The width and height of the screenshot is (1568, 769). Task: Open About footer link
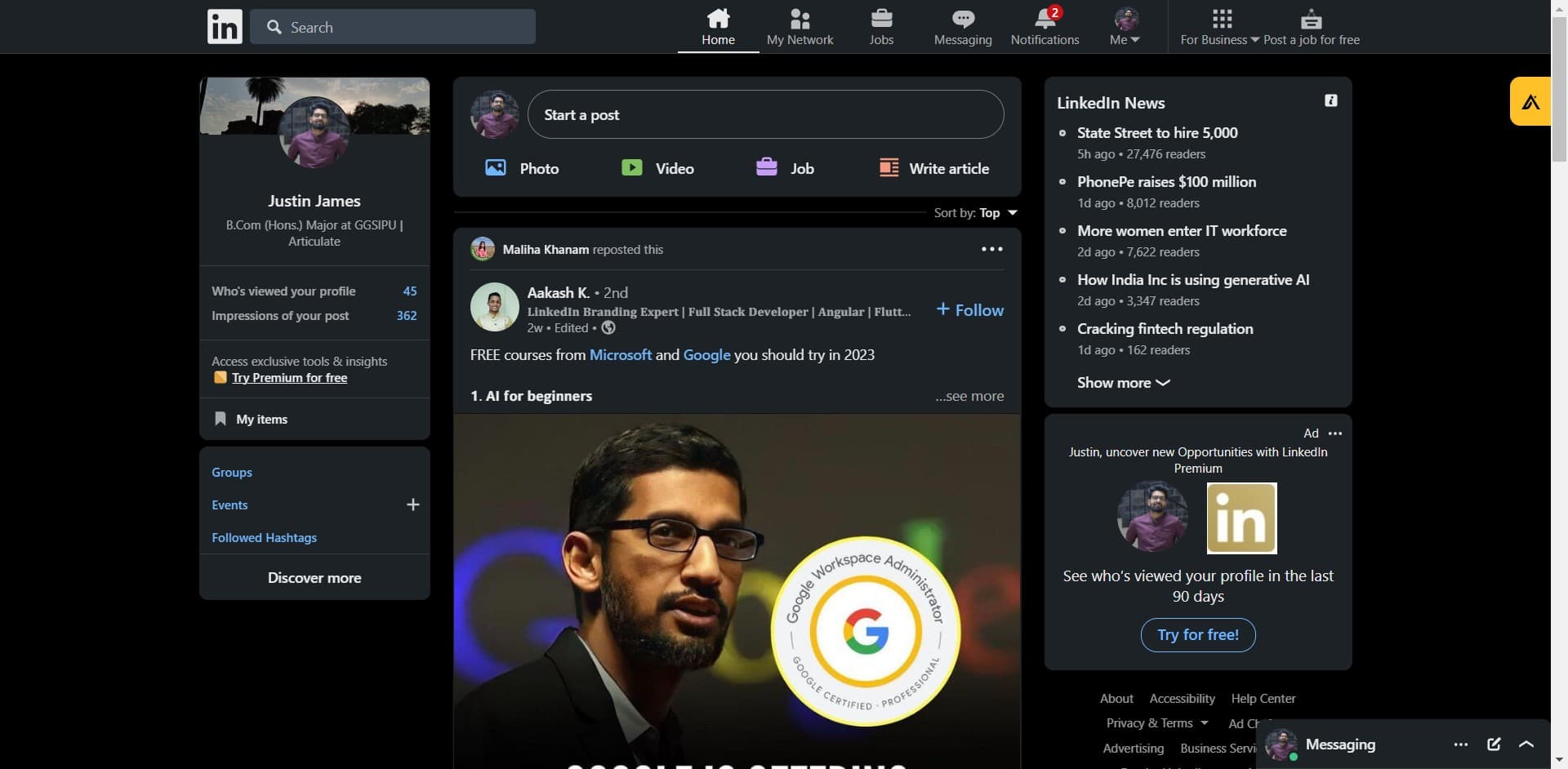(x=1116, y=699)
